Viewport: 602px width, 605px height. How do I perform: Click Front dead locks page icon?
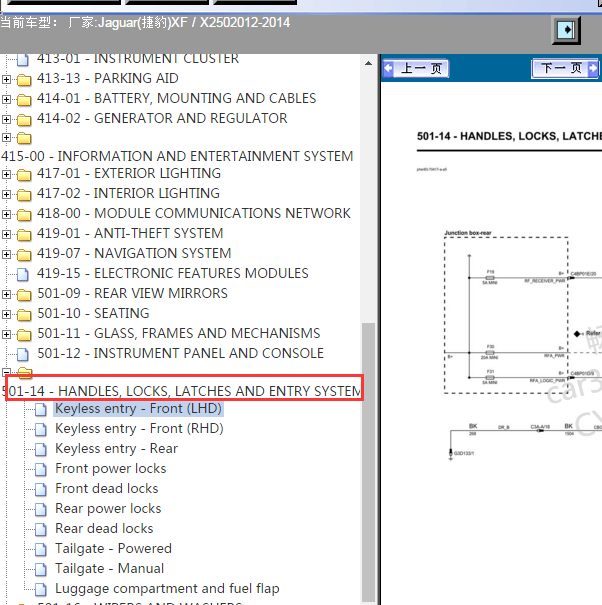(x=41, y=490)
